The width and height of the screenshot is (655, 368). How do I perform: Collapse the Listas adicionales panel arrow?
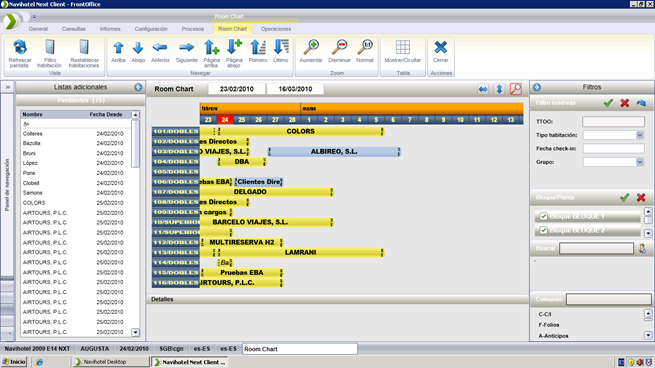(x=138, y=87)
